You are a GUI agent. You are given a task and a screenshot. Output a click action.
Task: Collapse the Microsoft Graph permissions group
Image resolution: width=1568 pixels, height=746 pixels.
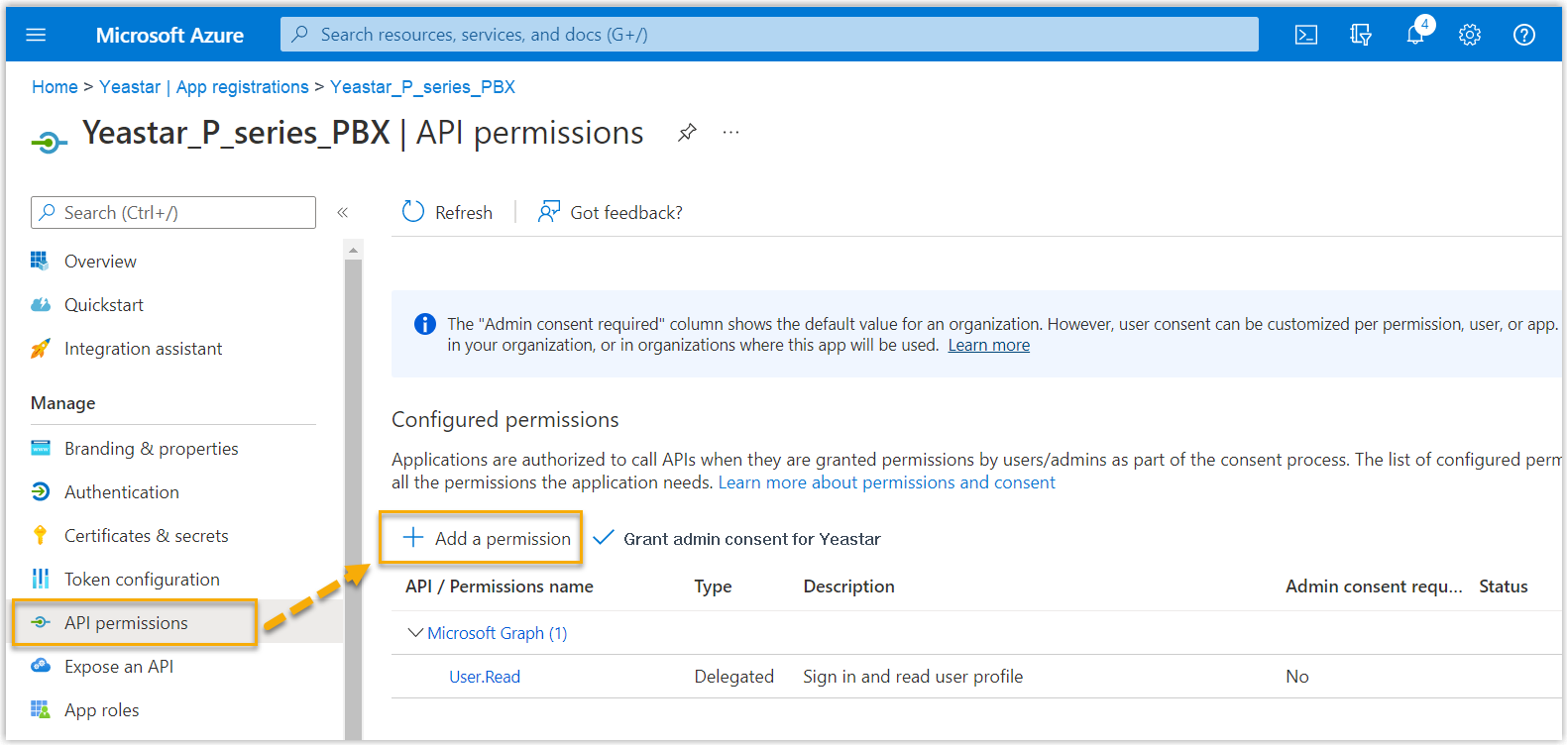pyautogui.click(x=415, y=633)
